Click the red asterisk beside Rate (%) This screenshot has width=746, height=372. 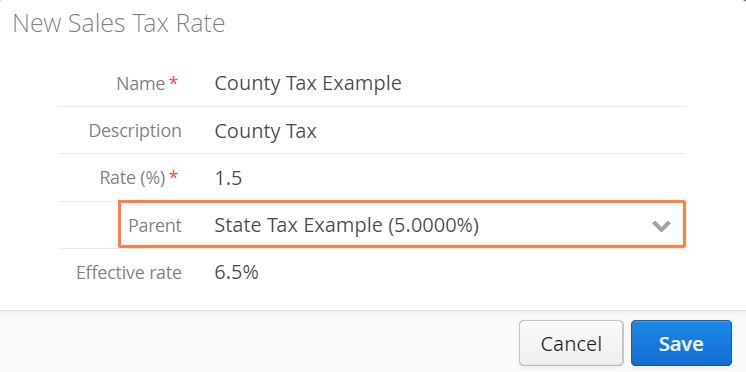pyautogui.click(x=174, y=176)
